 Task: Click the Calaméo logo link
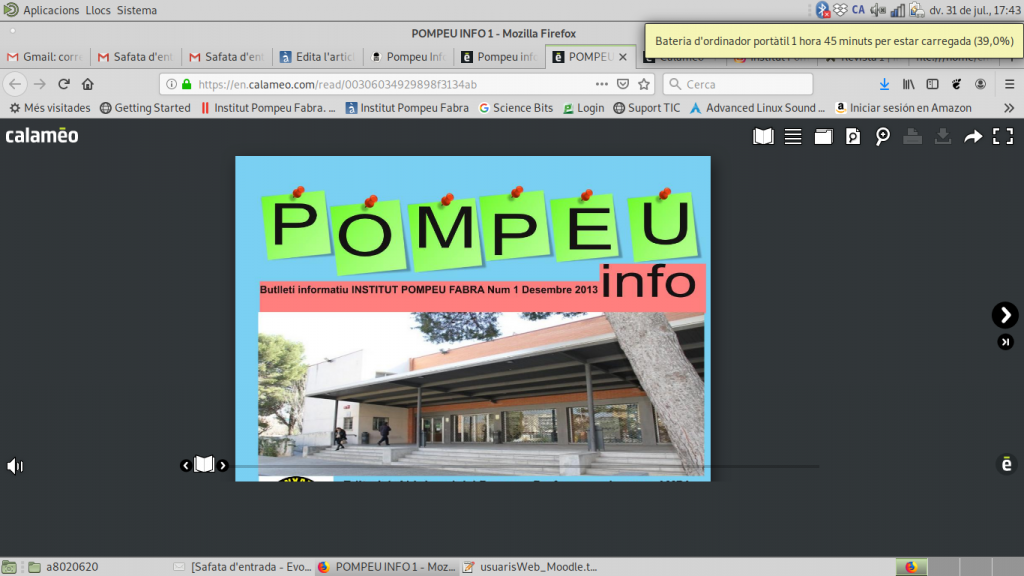(42, 136)
